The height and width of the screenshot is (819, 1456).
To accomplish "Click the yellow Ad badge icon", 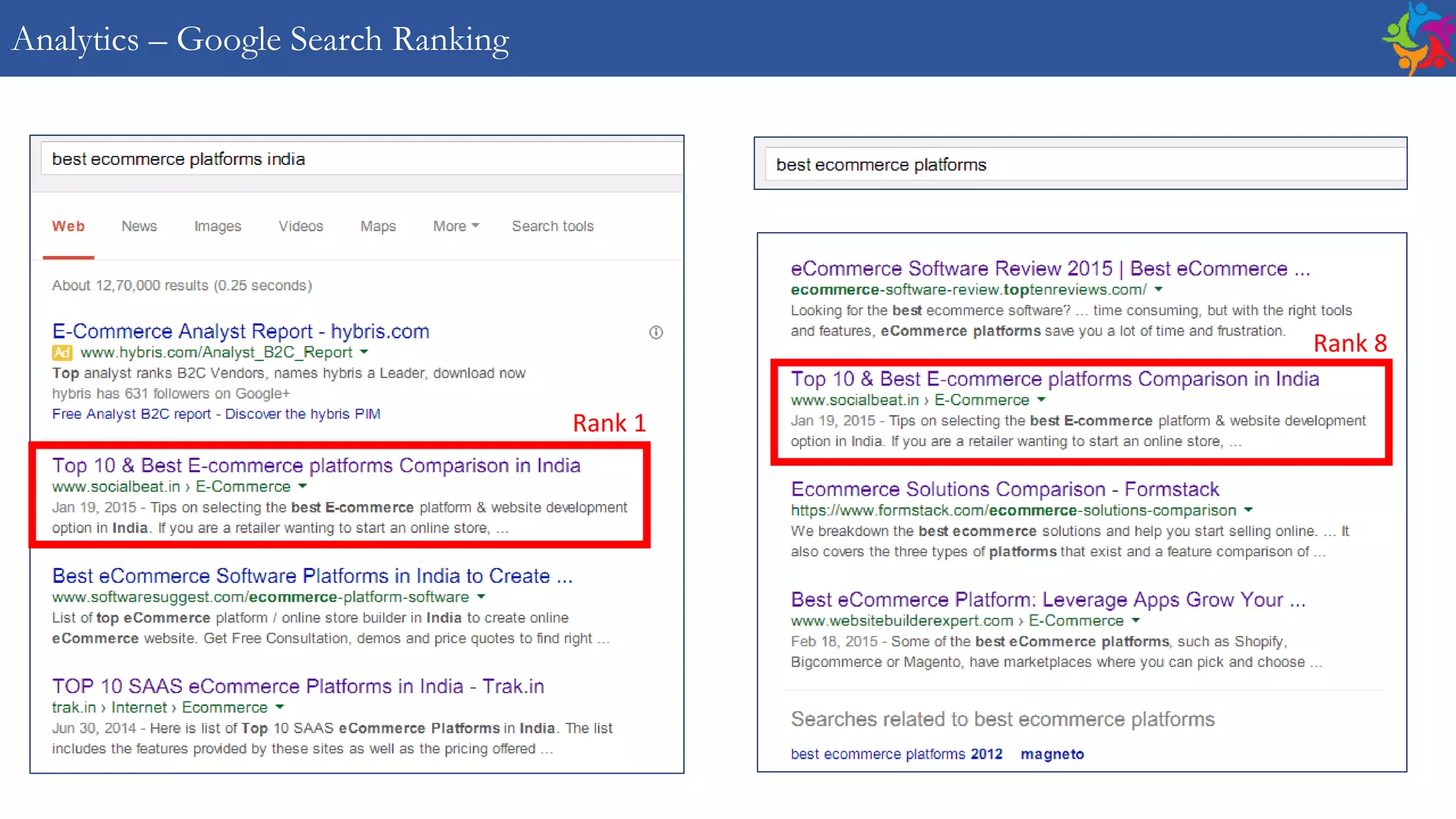I will pyautogui.click(x=62, y=353).
